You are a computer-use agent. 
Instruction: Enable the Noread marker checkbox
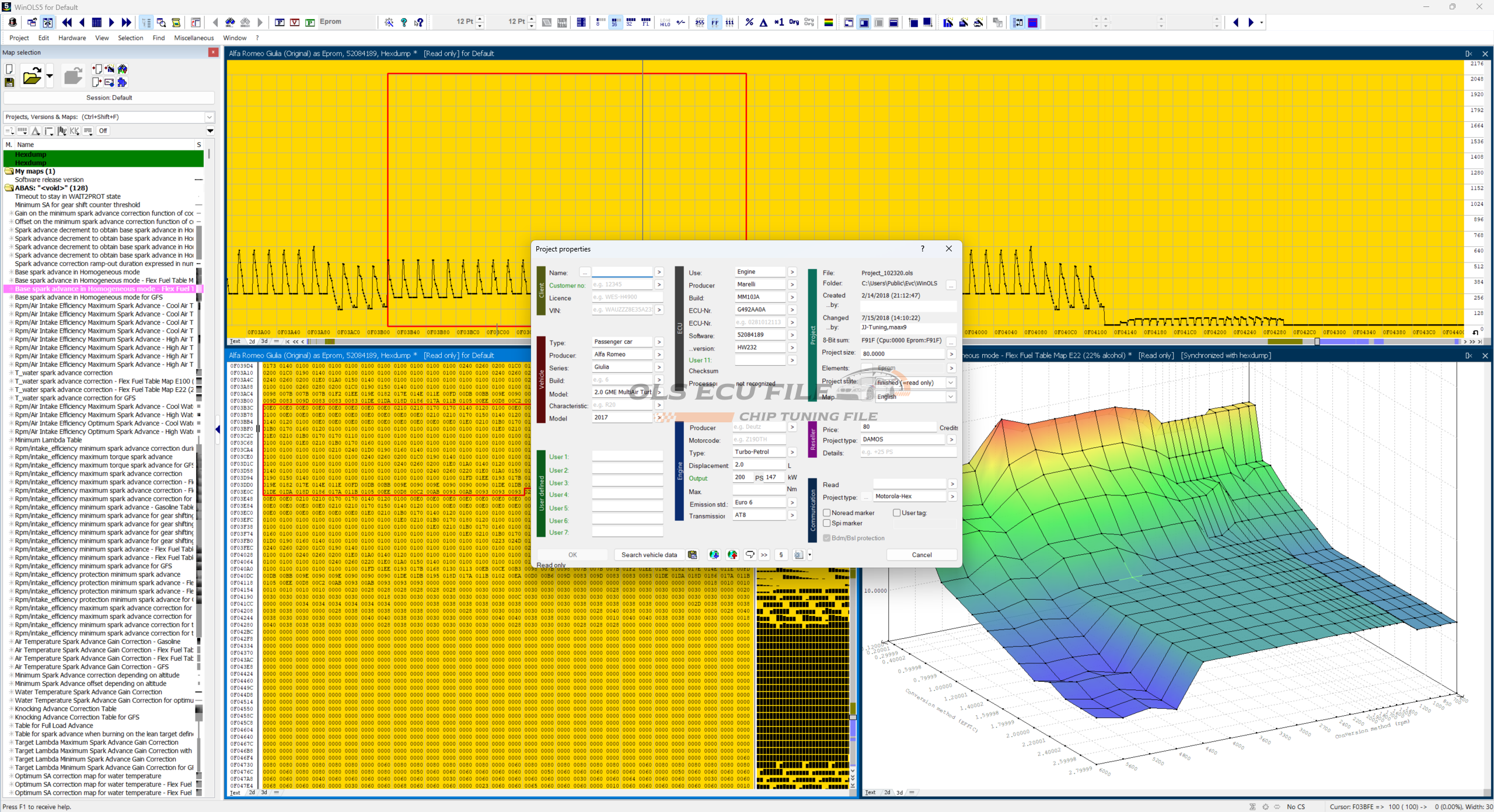tap(827, 513)
